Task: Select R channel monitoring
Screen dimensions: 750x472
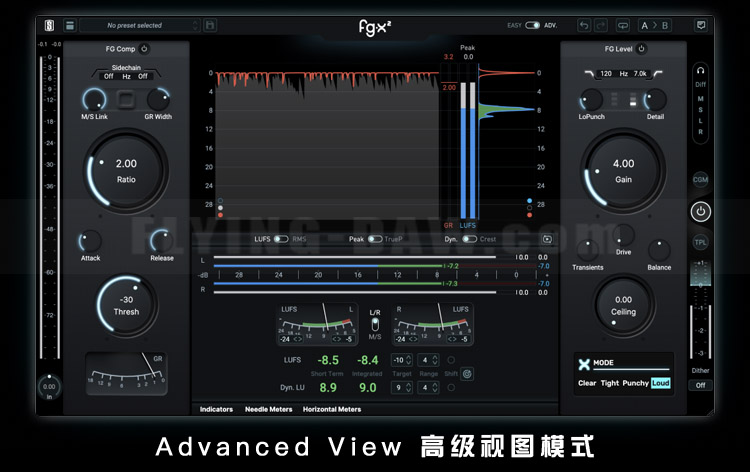Action: [700, 132]
